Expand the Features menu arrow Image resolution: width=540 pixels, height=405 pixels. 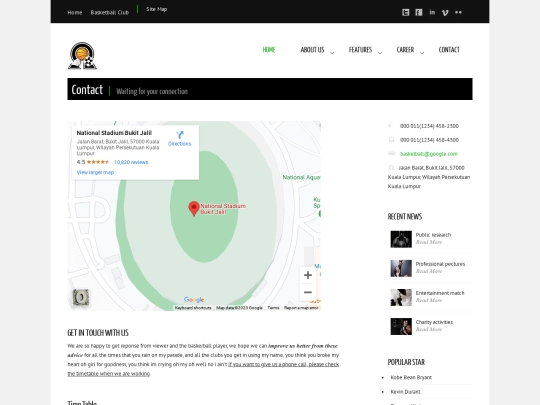[380, 53]
